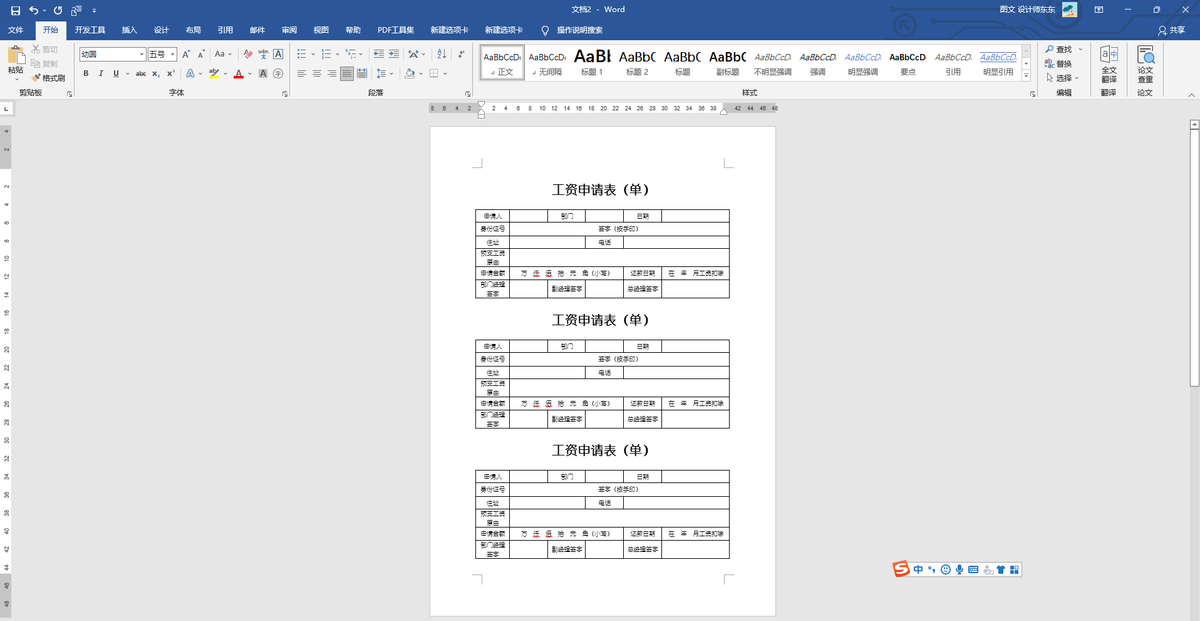Apply superscript to selected text
The width and height of the screenshot is (1200, 621).
click(x=171, y=72)
